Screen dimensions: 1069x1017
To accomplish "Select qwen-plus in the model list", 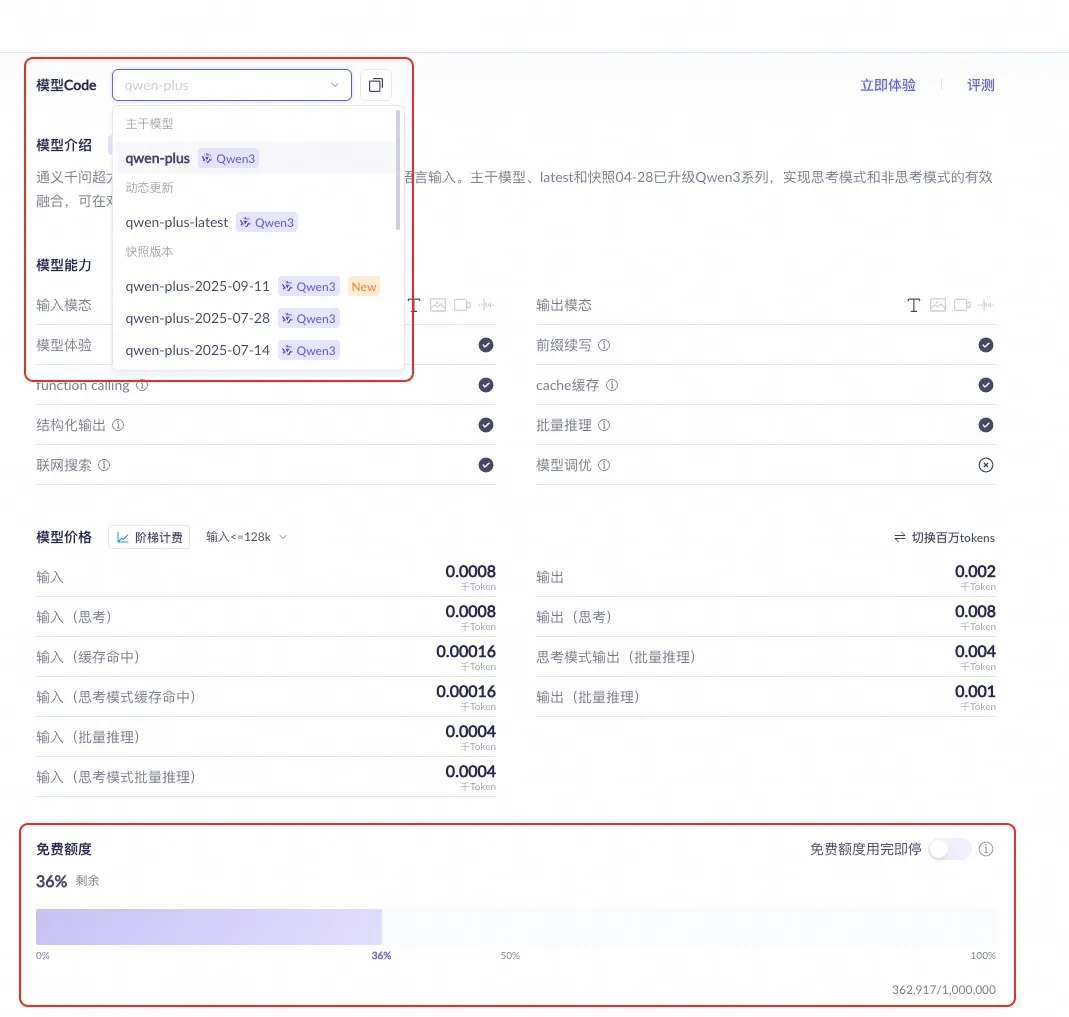I will click(256, 158).
